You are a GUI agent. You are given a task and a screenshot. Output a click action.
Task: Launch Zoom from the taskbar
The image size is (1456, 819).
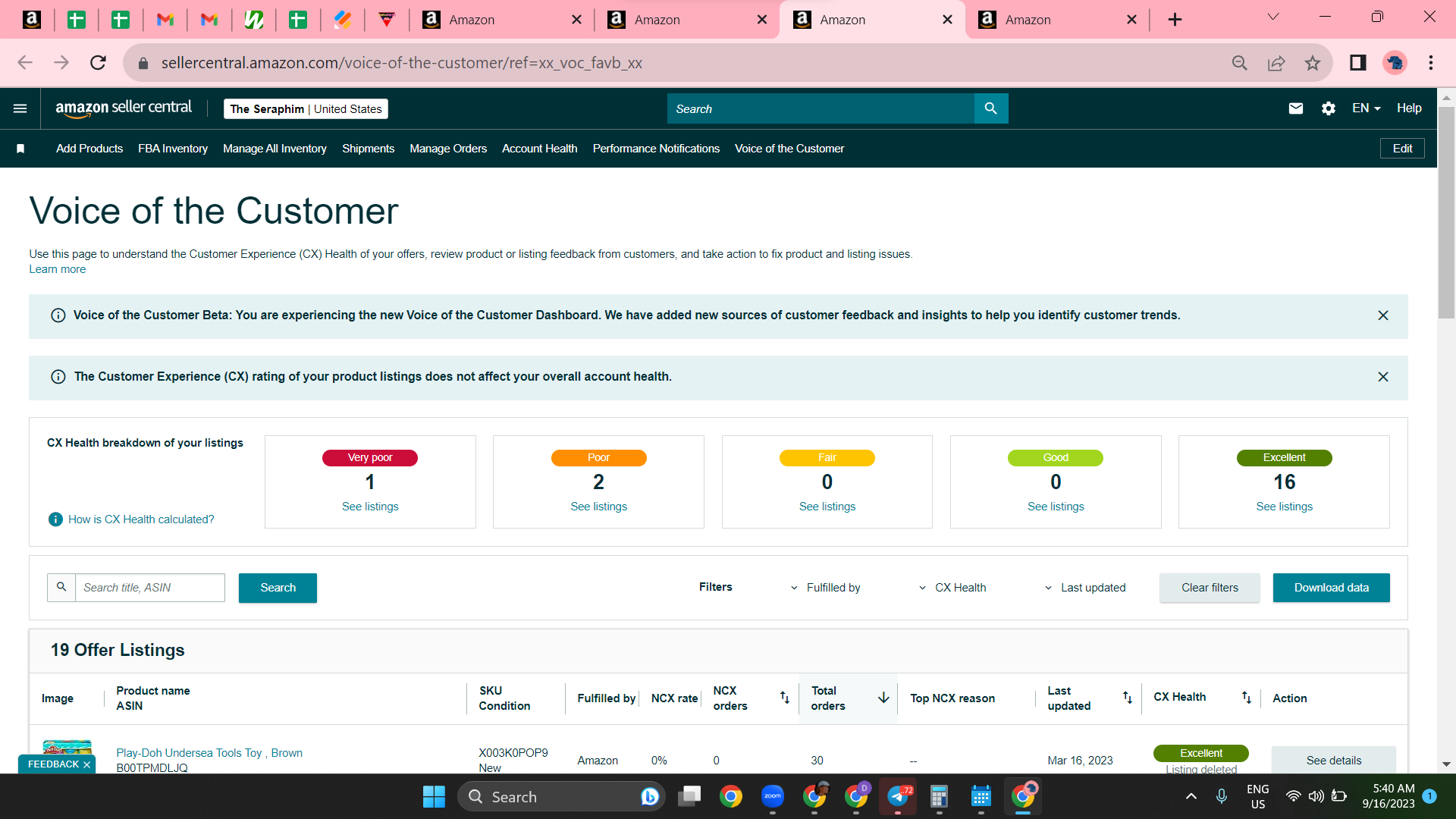(773, 796)
